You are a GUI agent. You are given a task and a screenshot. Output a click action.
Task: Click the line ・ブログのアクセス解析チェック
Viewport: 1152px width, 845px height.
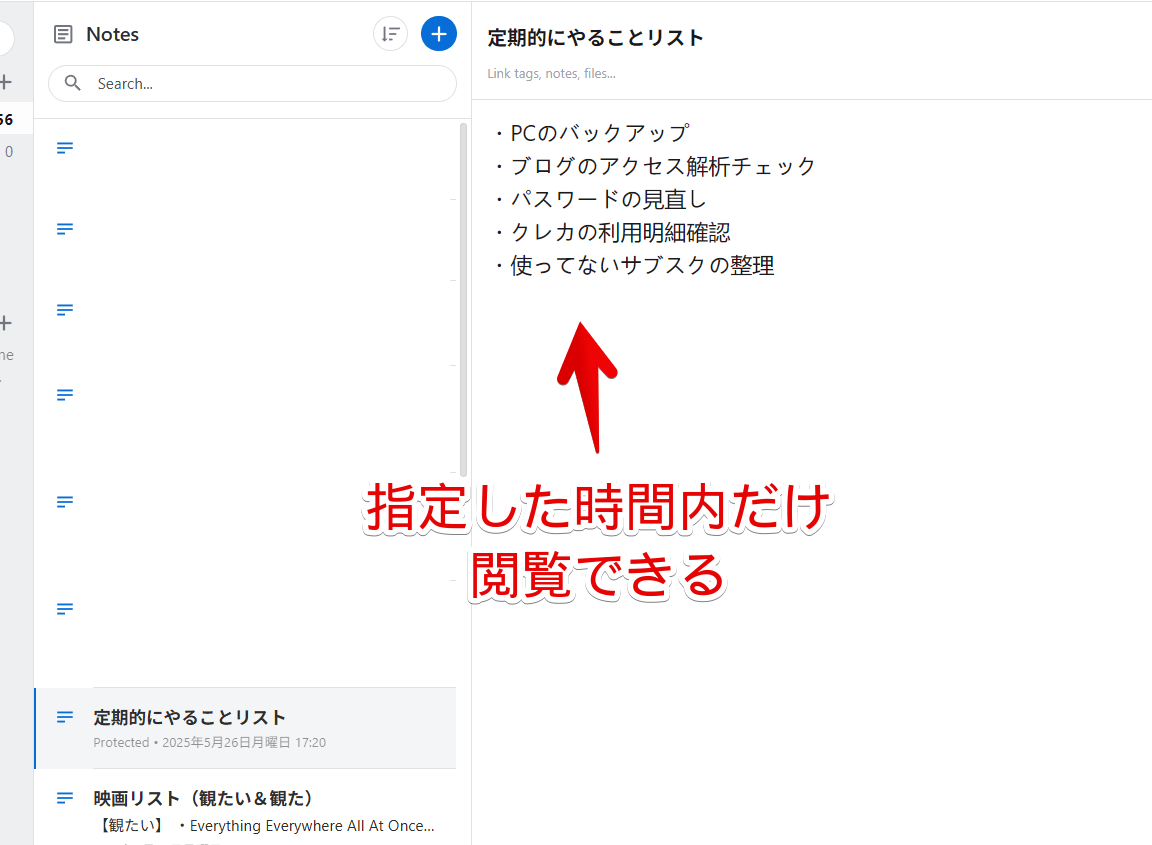(x=655, y=166)
